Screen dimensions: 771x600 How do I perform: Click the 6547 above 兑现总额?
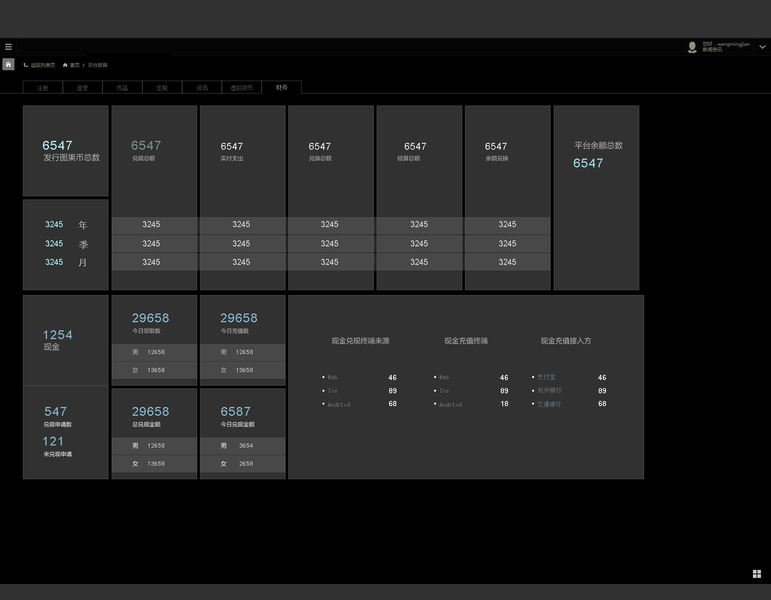click(146, 146)
